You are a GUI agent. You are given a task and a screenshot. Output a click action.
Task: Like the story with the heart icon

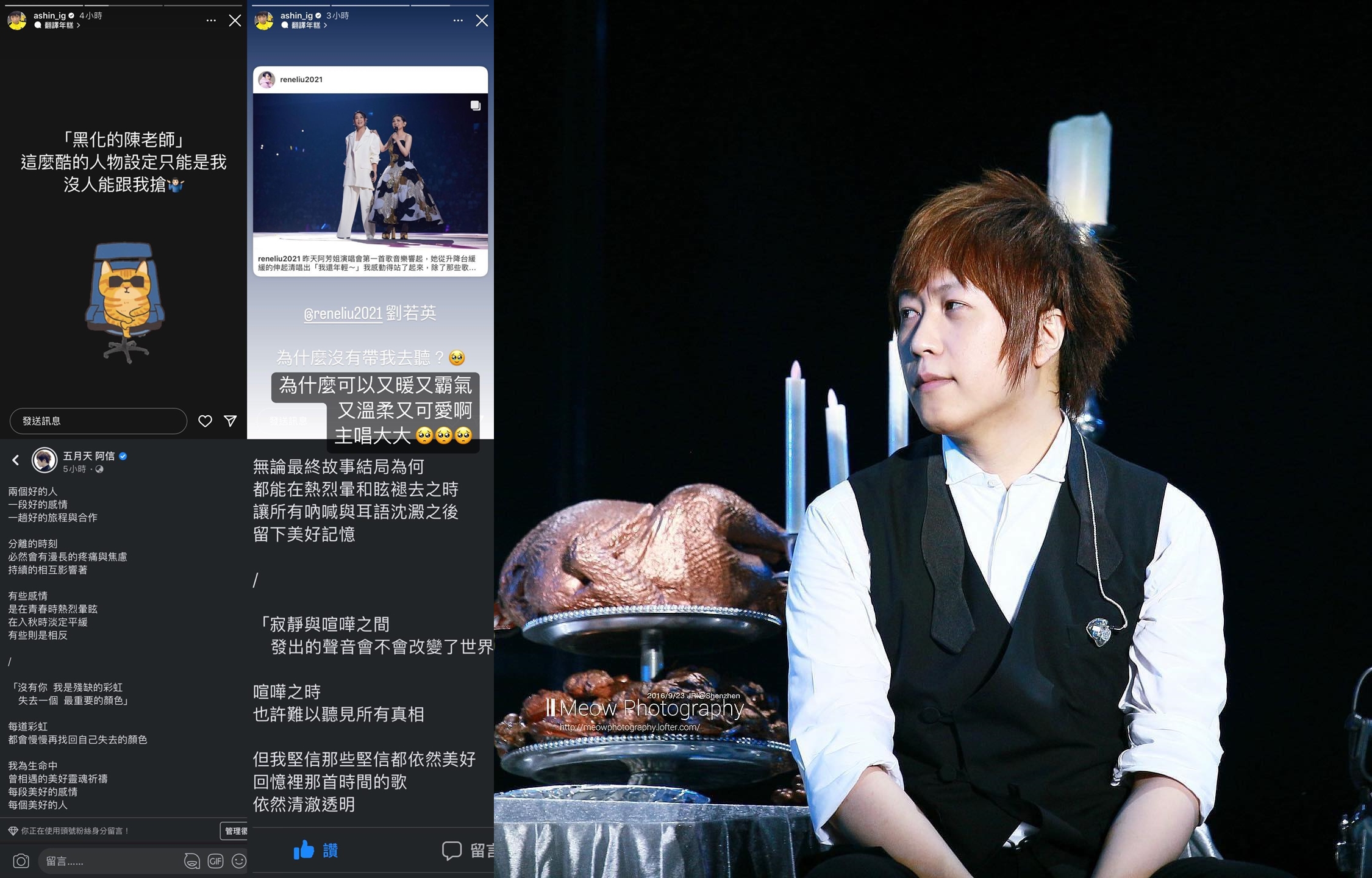pyautogui.click(x=205, y=421)
